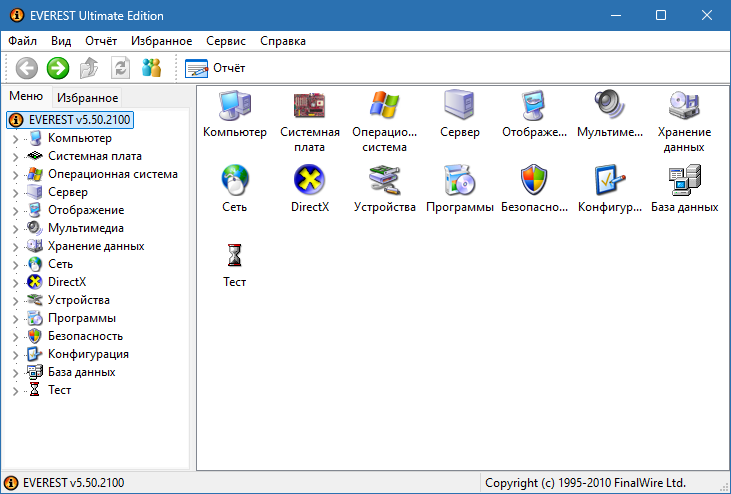Select Конфигурация in the tree
Image resolution: width=731 pixels, height=494 pixels.
tap(88, 354)
